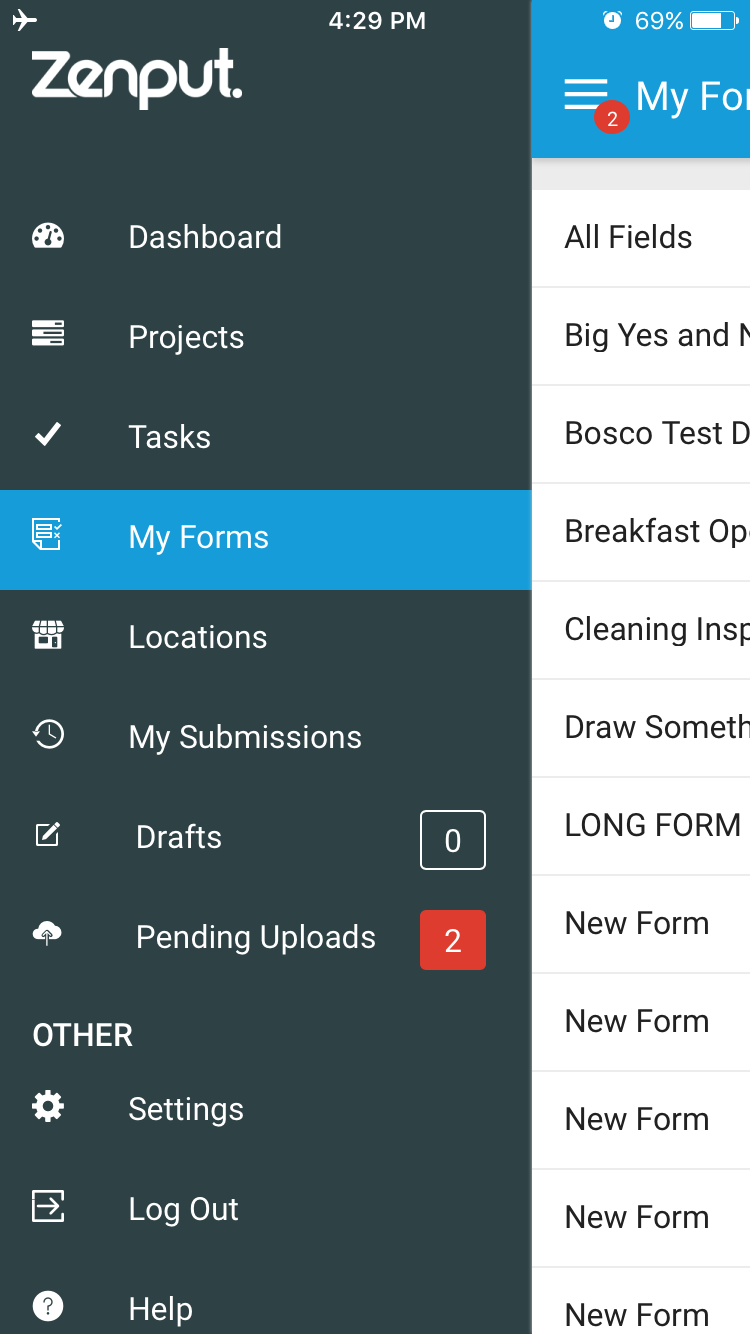Screen dimensions: 750x1334
Task: Open the Breakfast form list item
Action: (641, 532)
